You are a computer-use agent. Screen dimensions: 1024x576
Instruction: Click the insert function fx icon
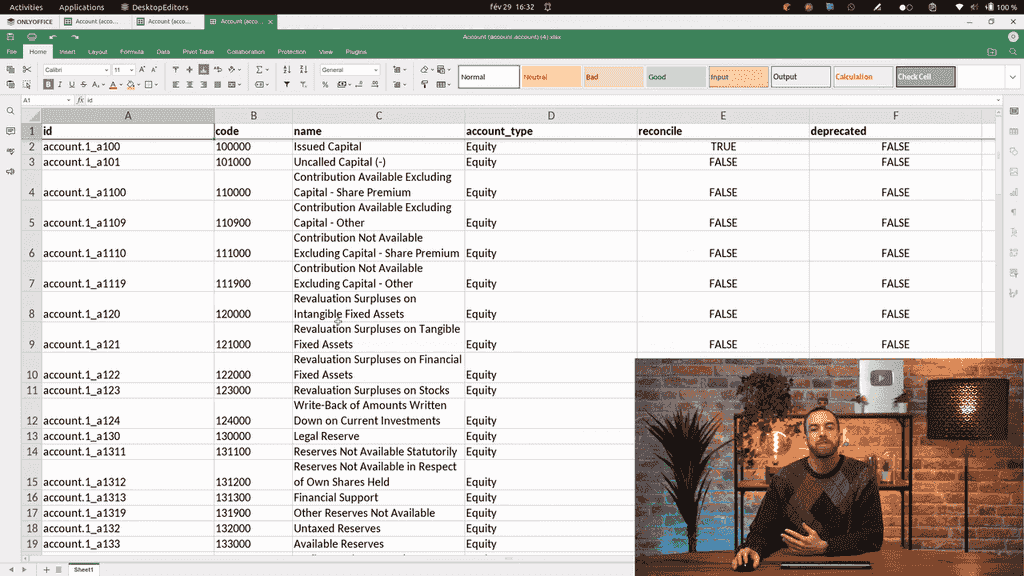80,101
